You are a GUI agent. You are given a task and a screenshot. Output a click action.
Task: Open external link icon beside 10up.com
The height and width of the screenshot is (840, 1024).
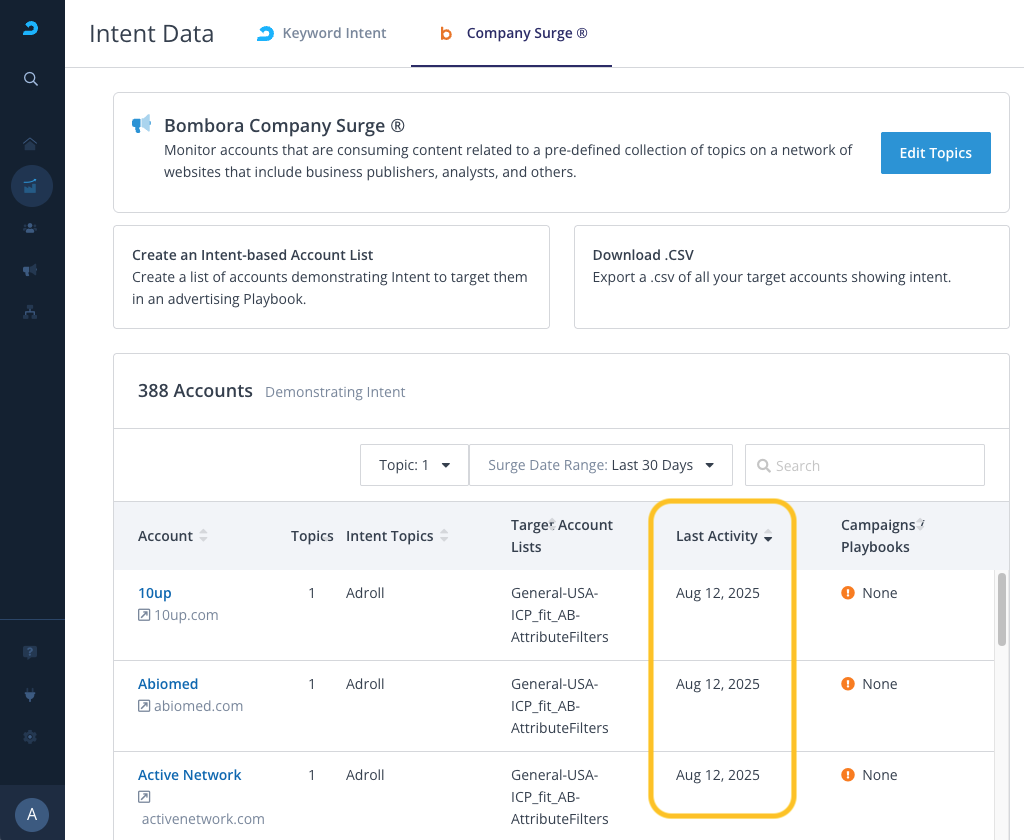(x=144, y=615)
